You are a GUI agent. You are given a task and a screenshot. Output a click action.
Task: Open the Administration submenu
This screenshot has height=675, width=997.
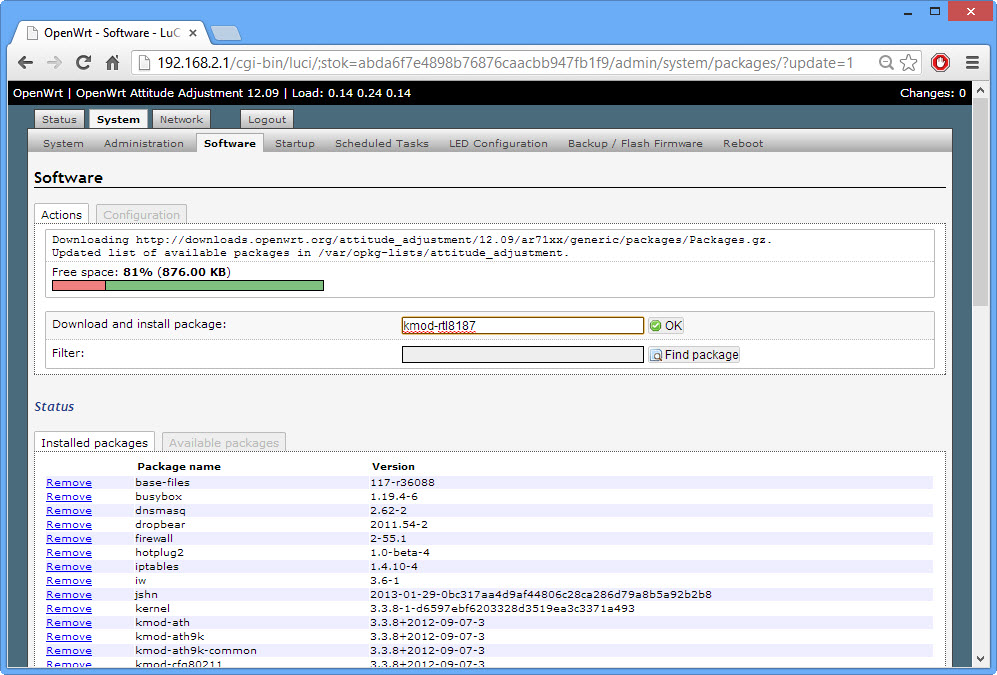(x=144, y=143)
